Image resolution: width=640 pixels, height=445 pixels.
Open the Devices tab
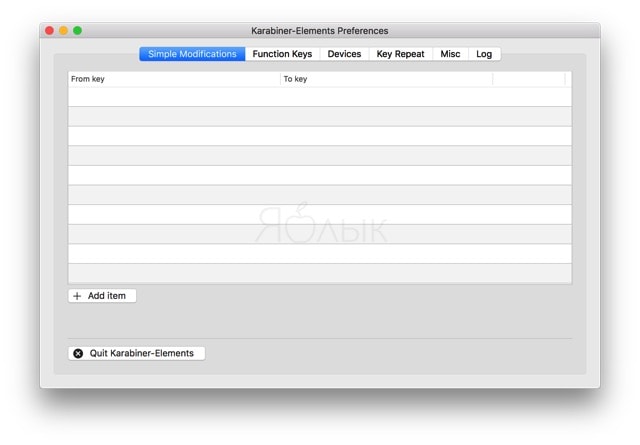(344, 54)
